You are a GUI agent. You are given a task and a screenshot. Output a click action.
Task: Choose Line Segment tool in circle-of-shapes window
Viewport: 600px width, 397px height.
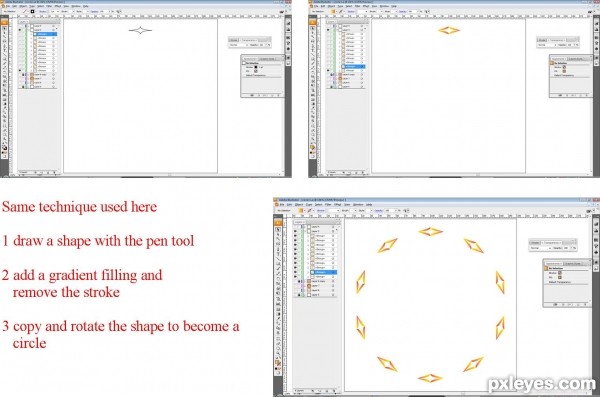point(278,259)
